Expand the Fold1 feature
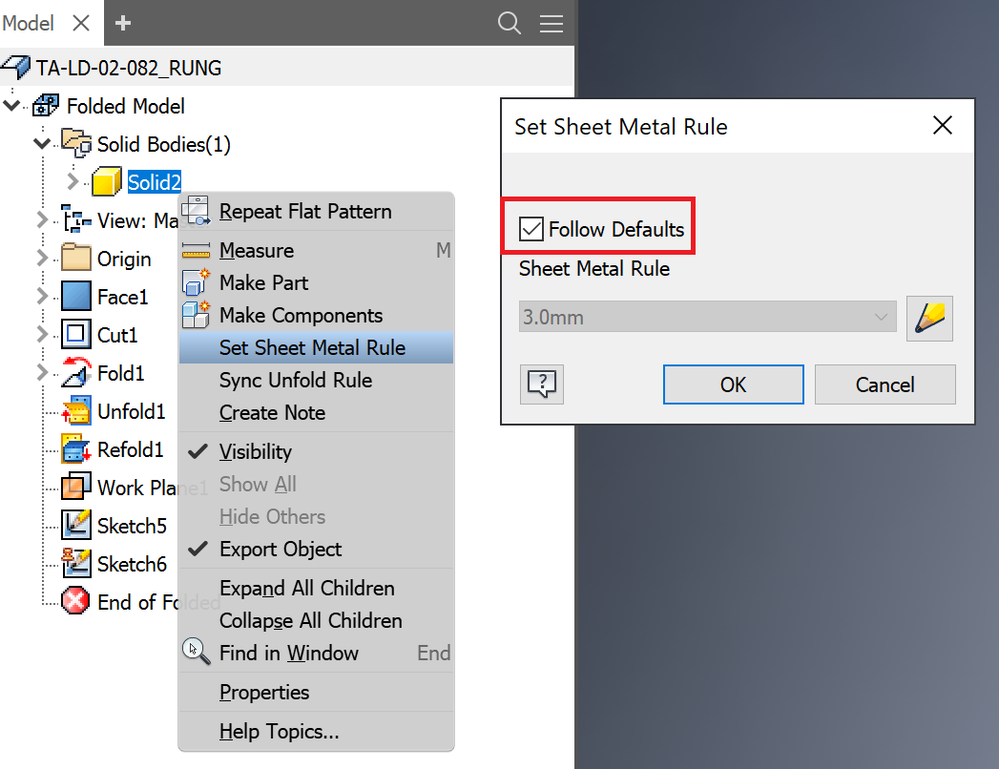This screenshot has height=769, width=999. [42, 373]
